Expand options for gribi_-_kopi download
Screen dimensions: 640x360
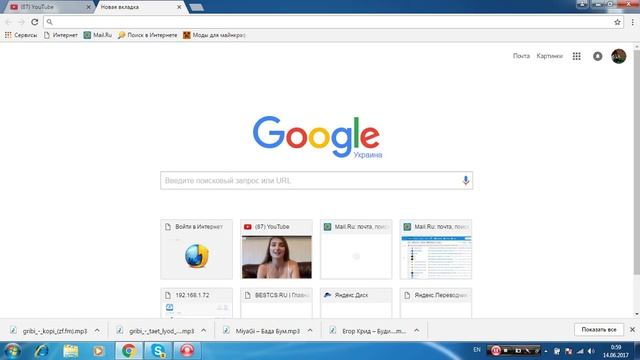coord(97,331)
